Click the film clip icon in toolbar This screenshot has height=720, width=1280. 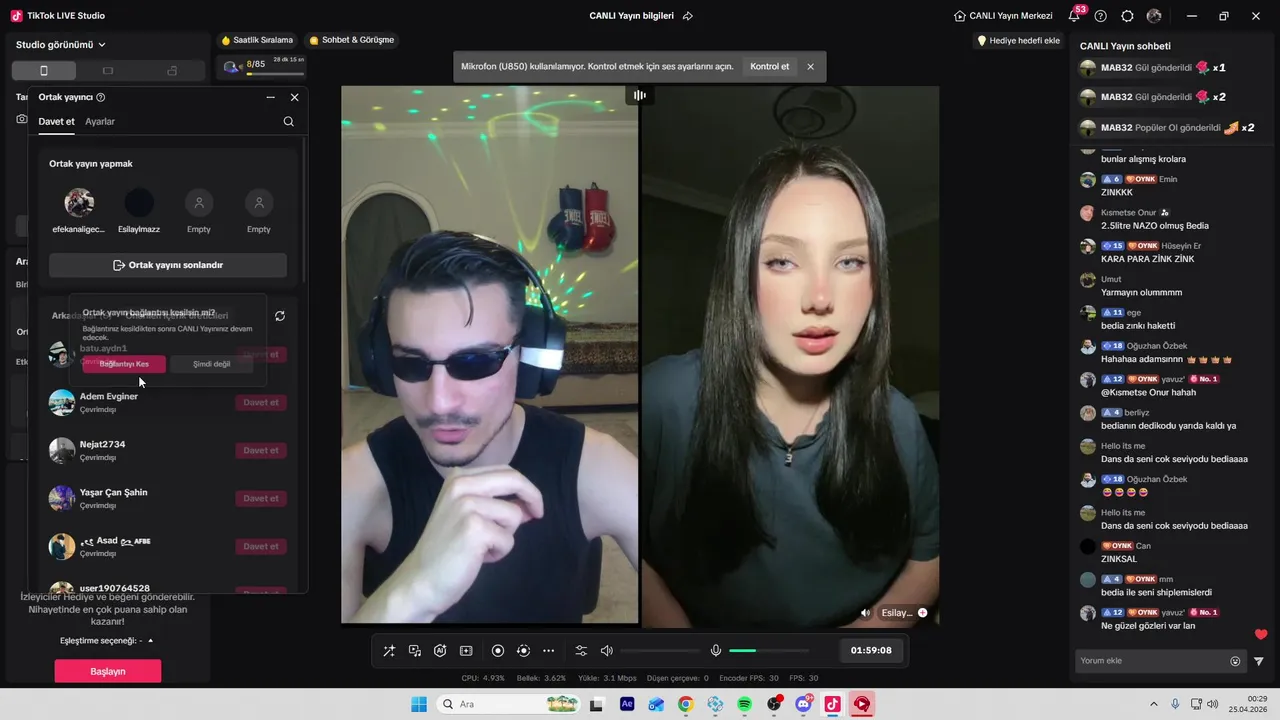tap(466, 651)
